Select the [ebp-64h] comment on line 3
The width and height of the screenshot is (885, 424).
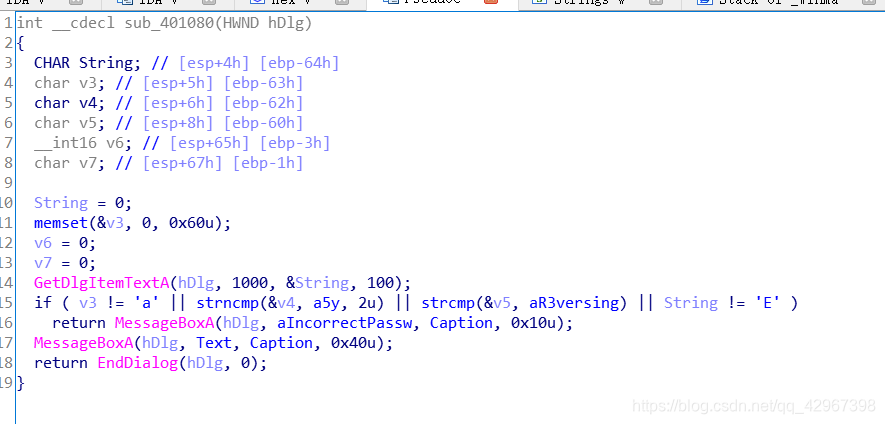pos(300,63)
